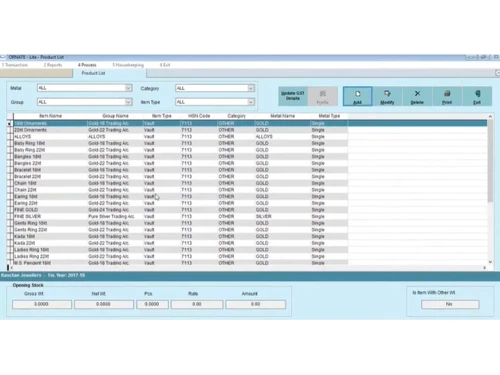500x375 pixels.
Task: Select the Bracelet 22kt item
Action: pyautogui.click(x=28, y=177)
